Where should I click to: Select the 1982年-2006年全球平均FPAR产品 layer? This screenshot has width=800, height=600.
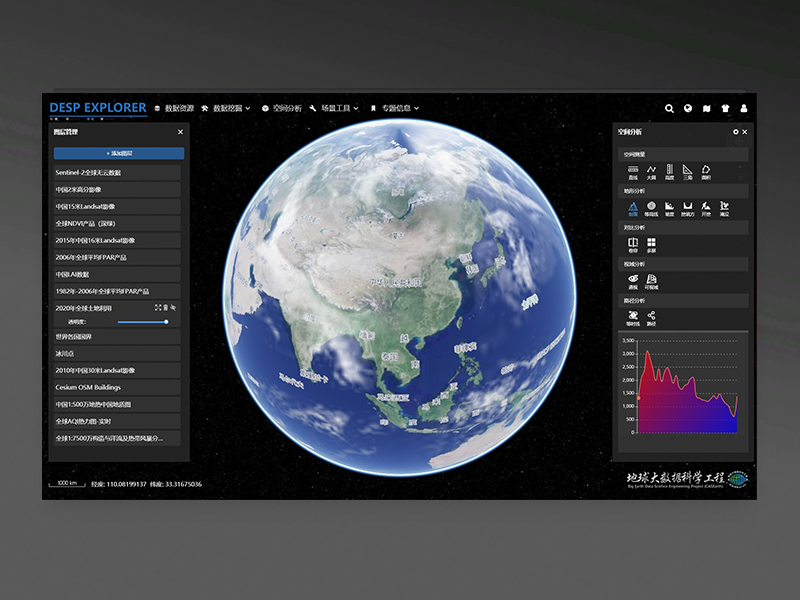(x=117, y=291)
